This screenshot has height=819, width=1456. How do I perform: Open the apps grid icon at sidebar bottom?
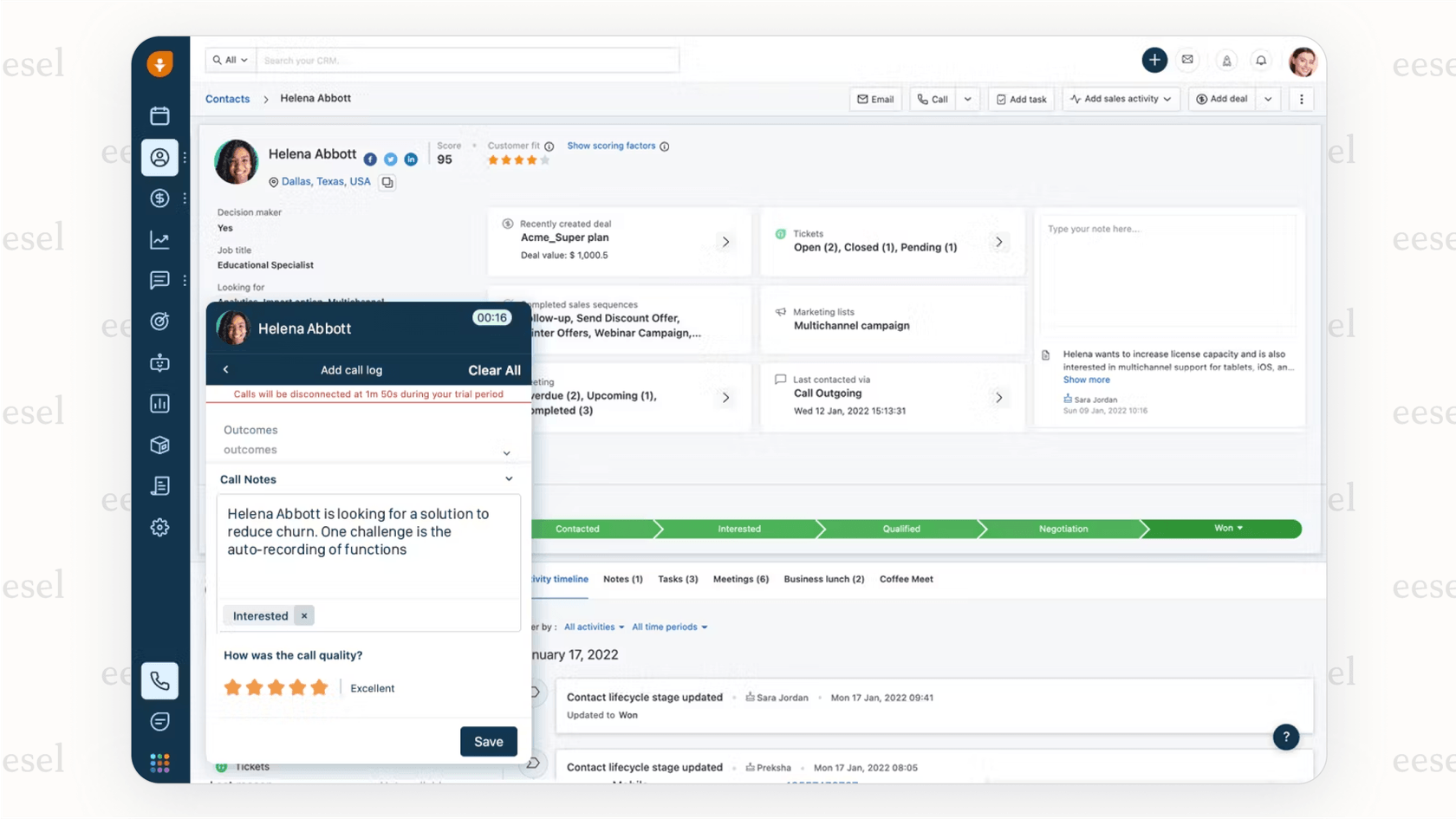point(159,763)
